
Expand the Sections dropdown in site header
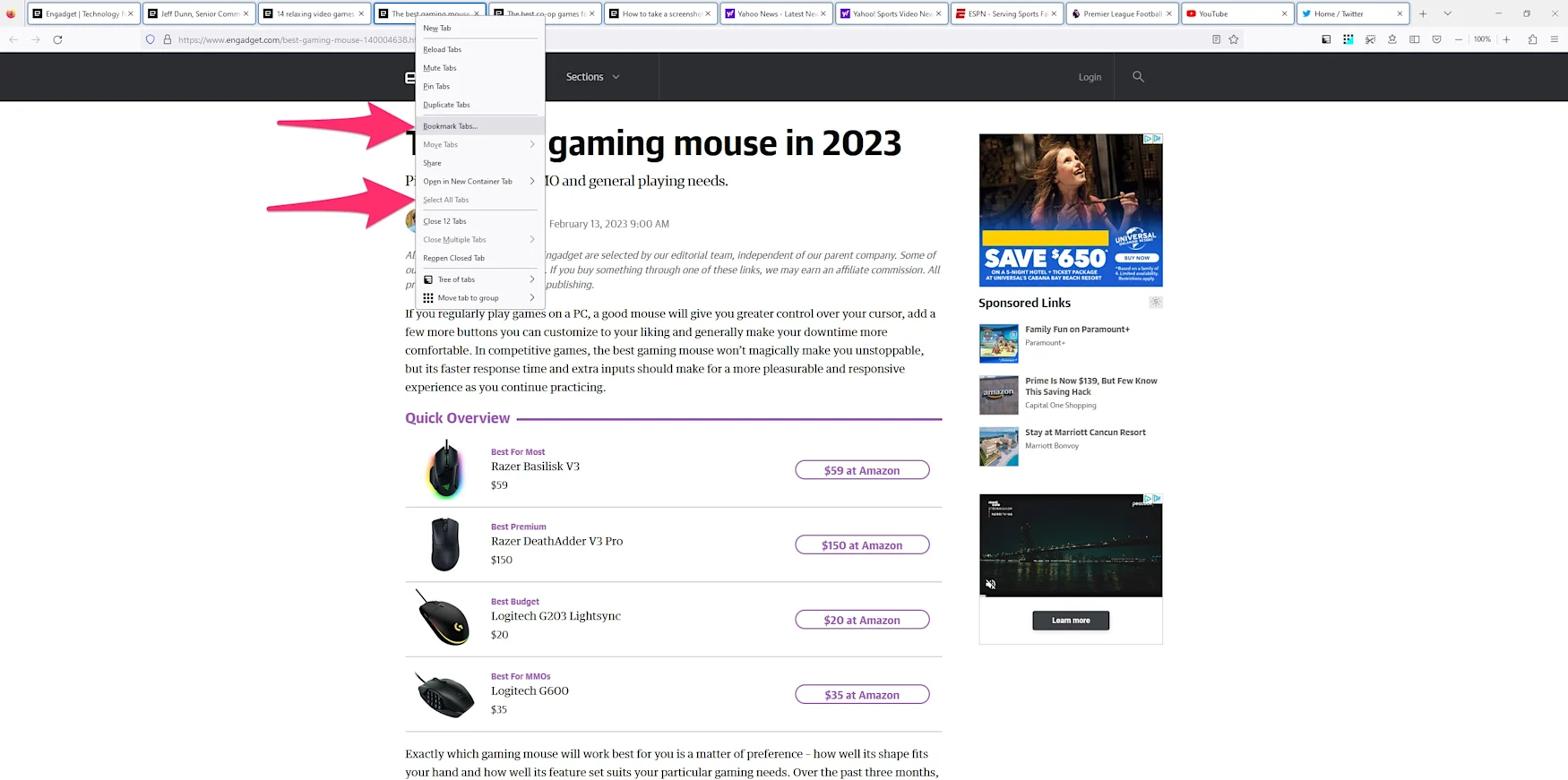click(x=592, y=77)
